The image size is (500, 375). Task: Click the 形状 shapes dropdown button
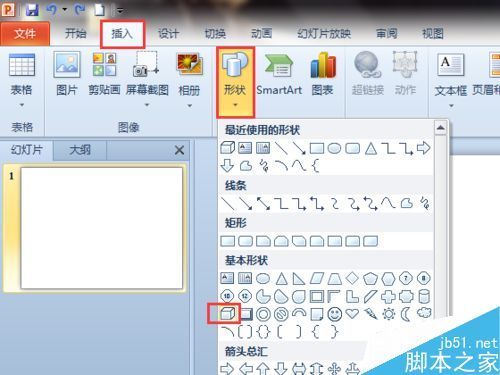235,82
